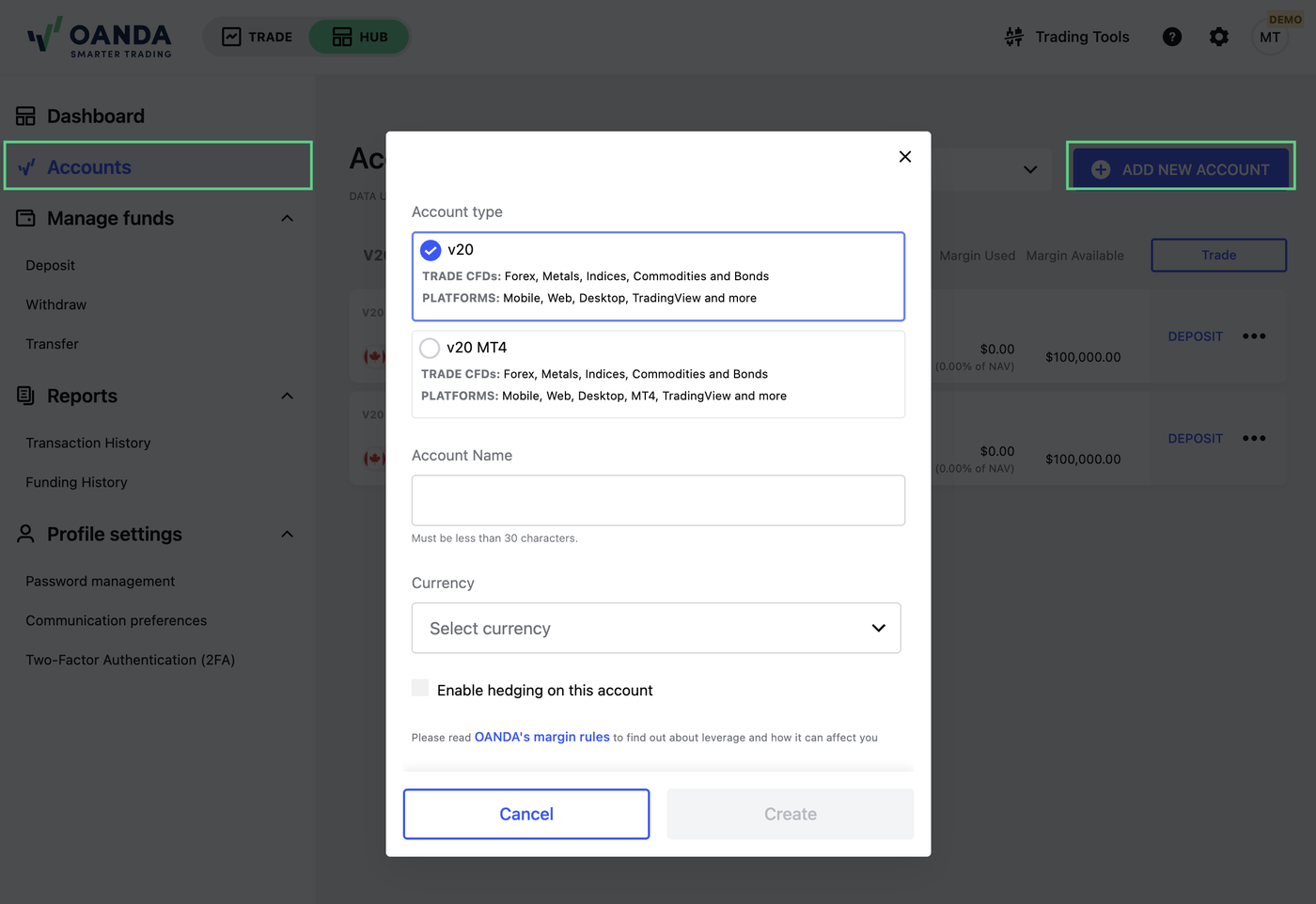This screenshot has width=1316, height=904.
Task: Open Trading Tools menu
Action: click(1067, 37)
